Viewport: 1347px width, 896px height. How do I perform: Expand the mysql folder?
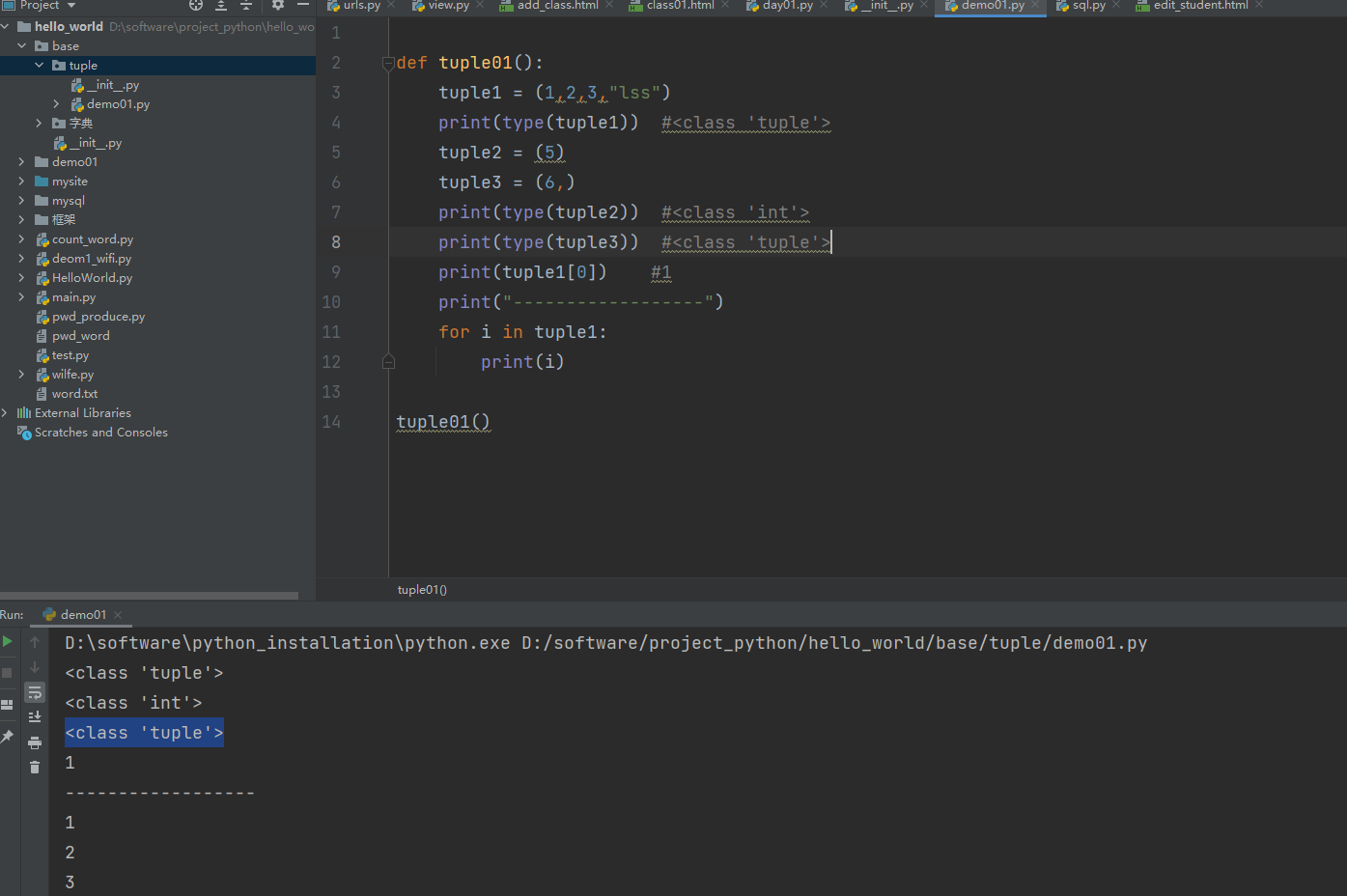click(21, 201)
